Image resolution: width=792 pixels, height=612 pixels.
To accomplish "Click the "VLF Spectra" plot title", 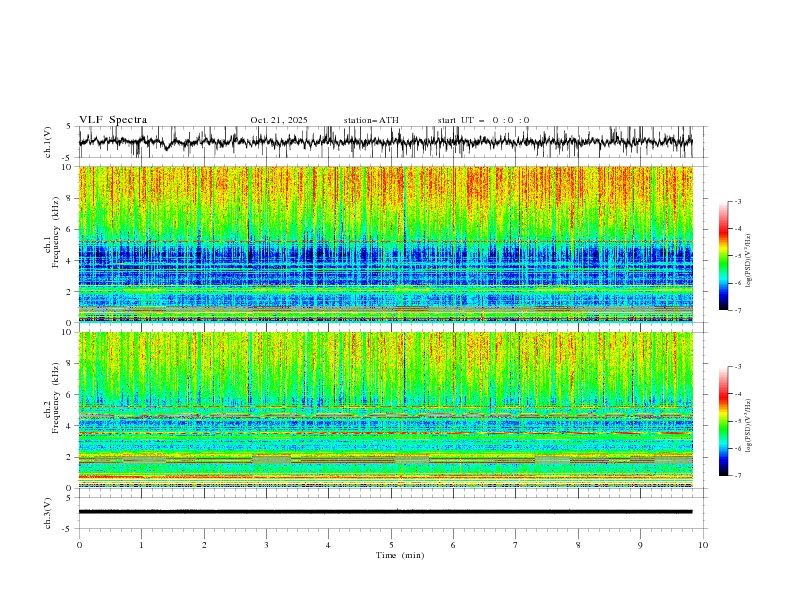I will (113, 120).
